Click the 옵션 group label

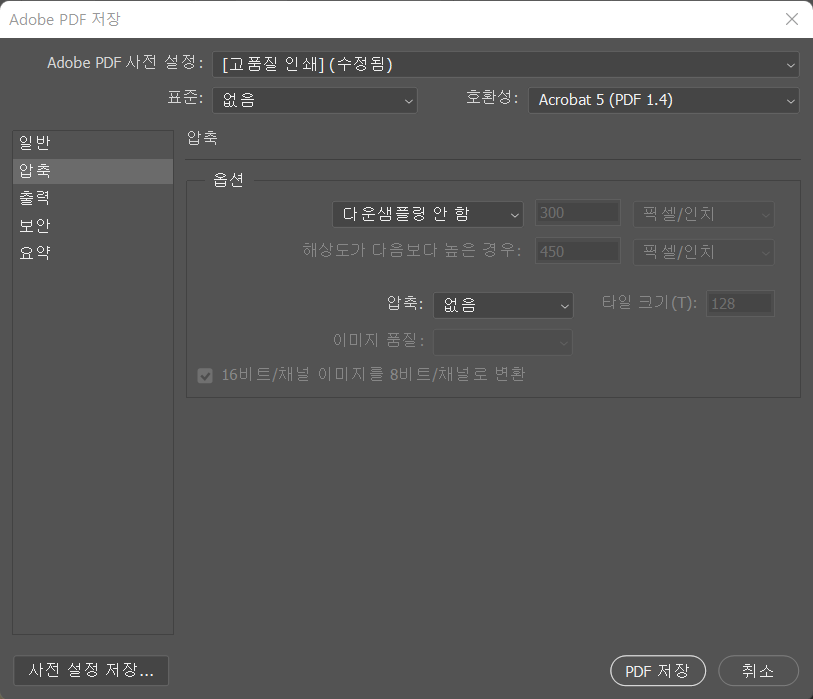[x=228, y=180]
